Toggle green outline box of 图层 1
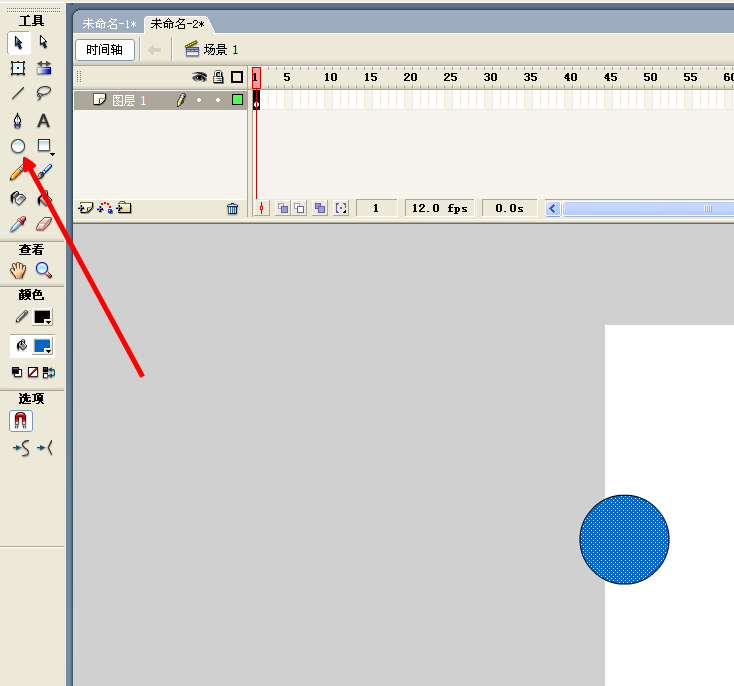 [237, 100]
